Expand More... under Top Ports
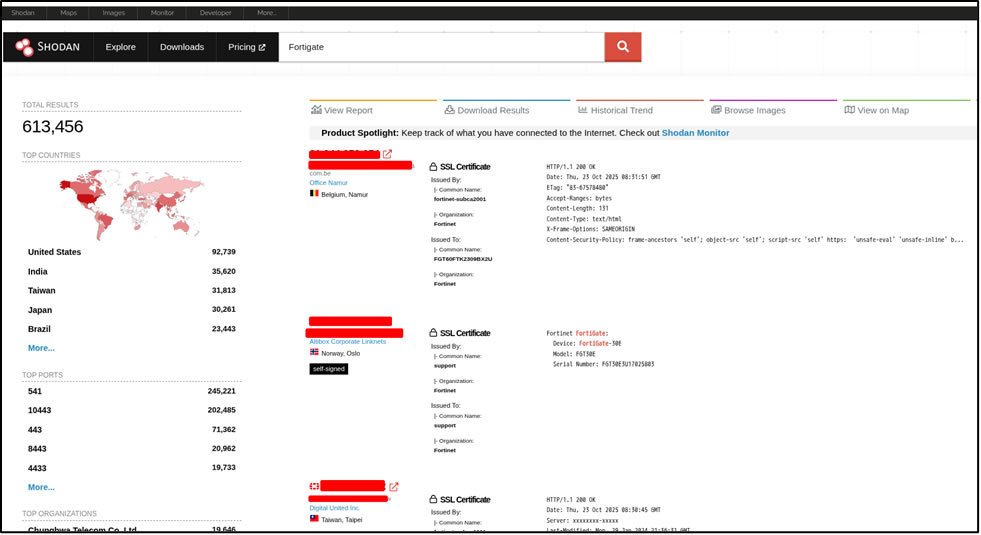Image resolution: width=981 pixels, height=535 pixels. point(41,487)
